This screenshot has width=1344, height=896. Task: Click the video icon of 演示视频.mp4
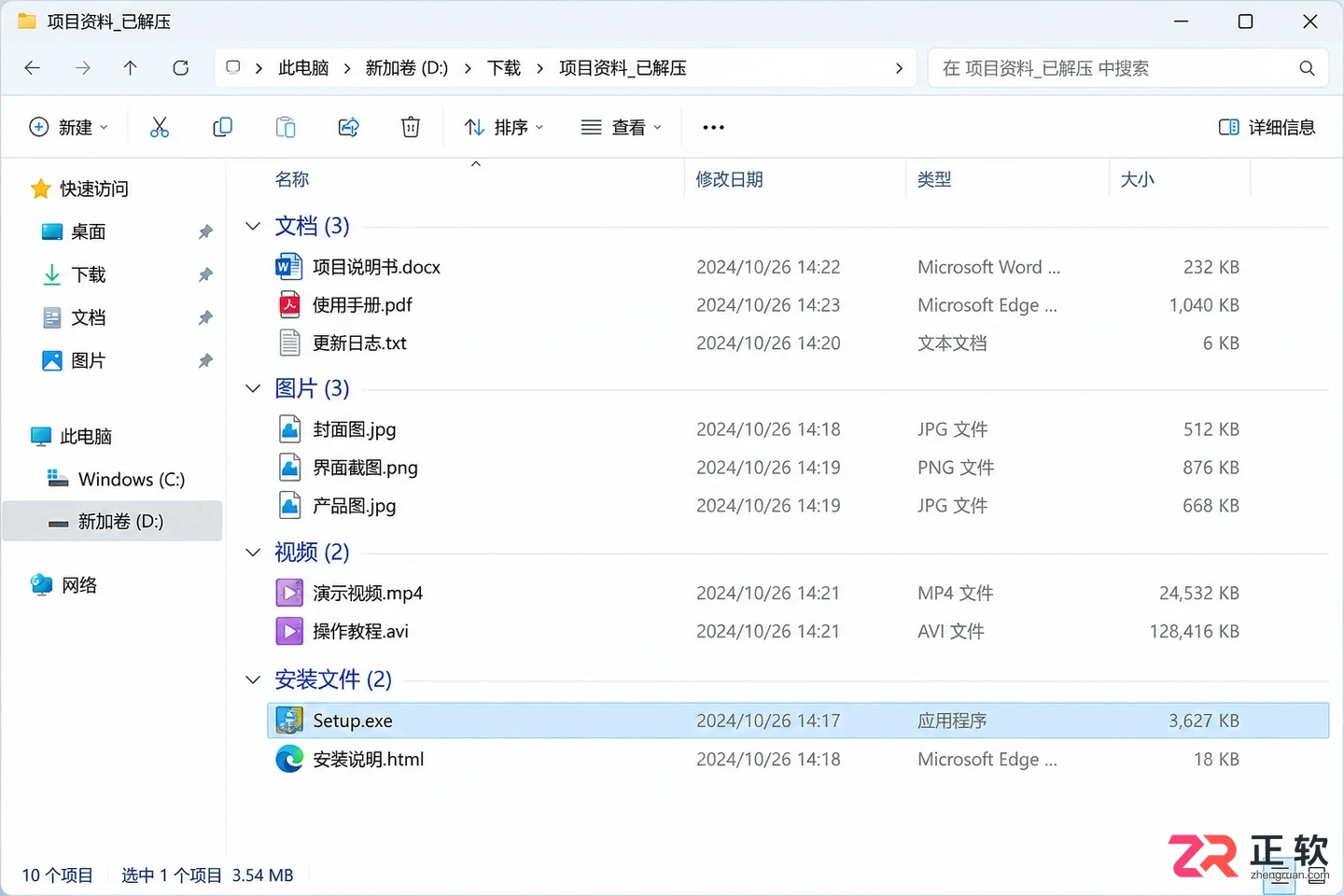coord(289,594)
